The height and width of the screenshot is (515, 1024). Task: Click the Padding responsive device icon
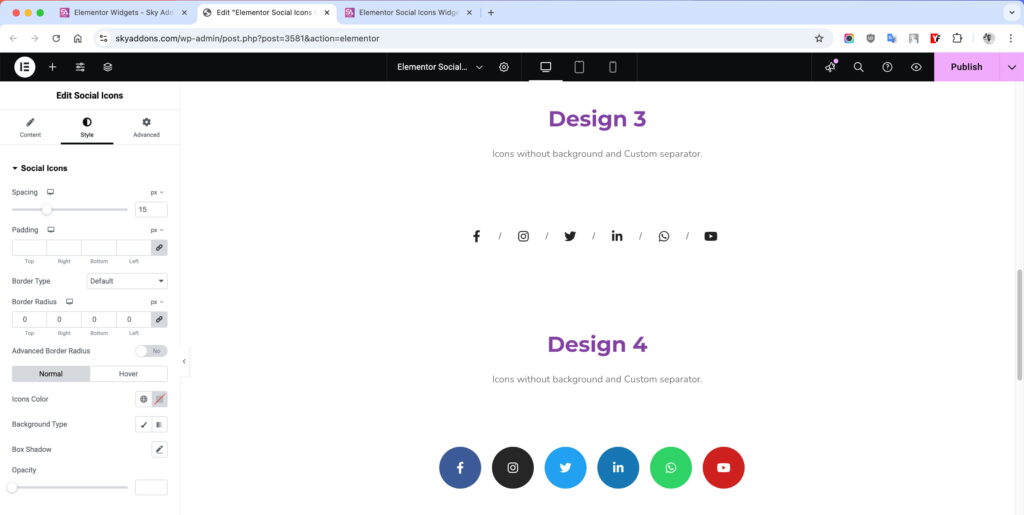(x=51, y=230)
